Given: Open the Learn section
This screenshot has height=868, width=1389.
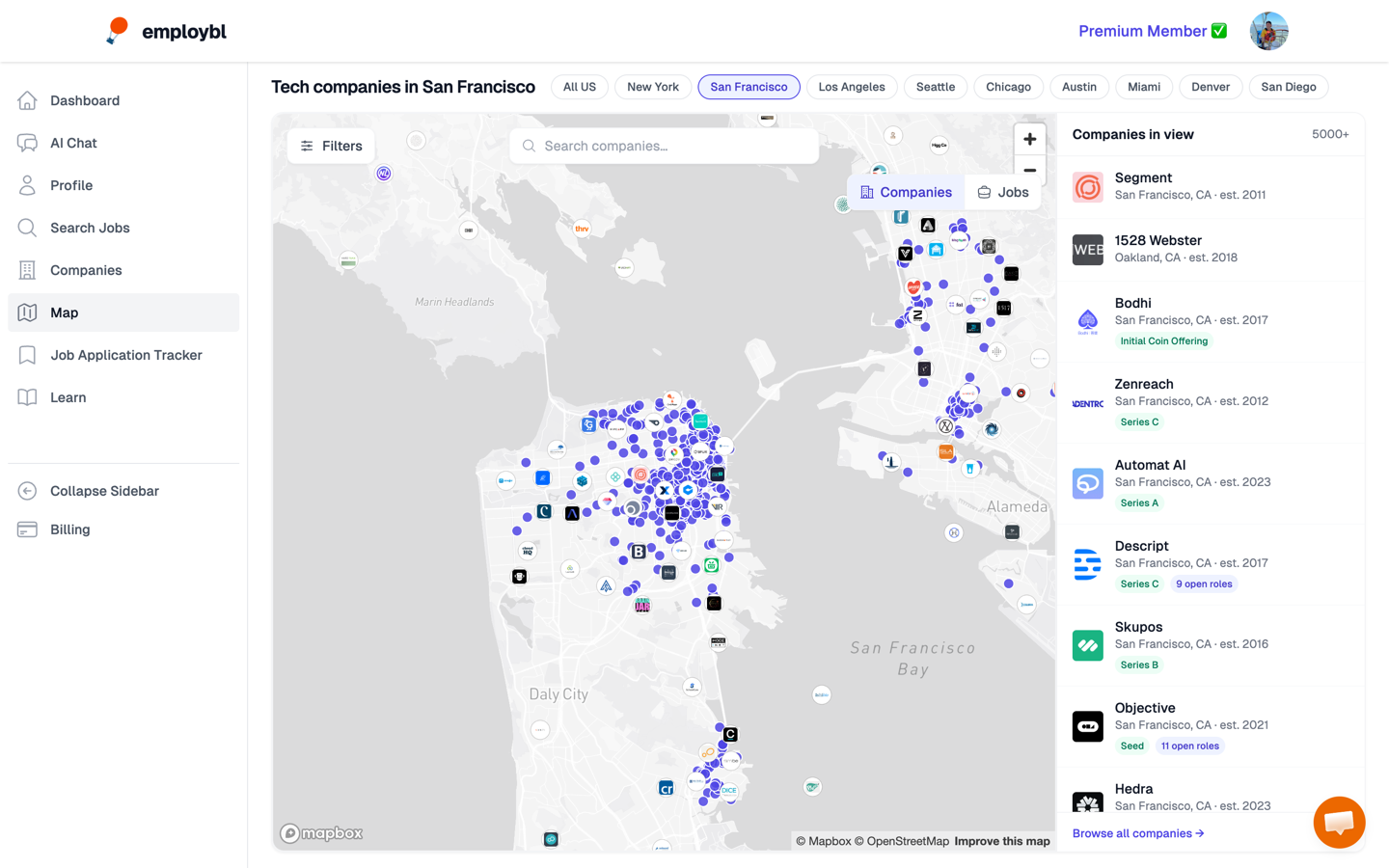Looking at the screenshot, I should (x=123, y=397).
